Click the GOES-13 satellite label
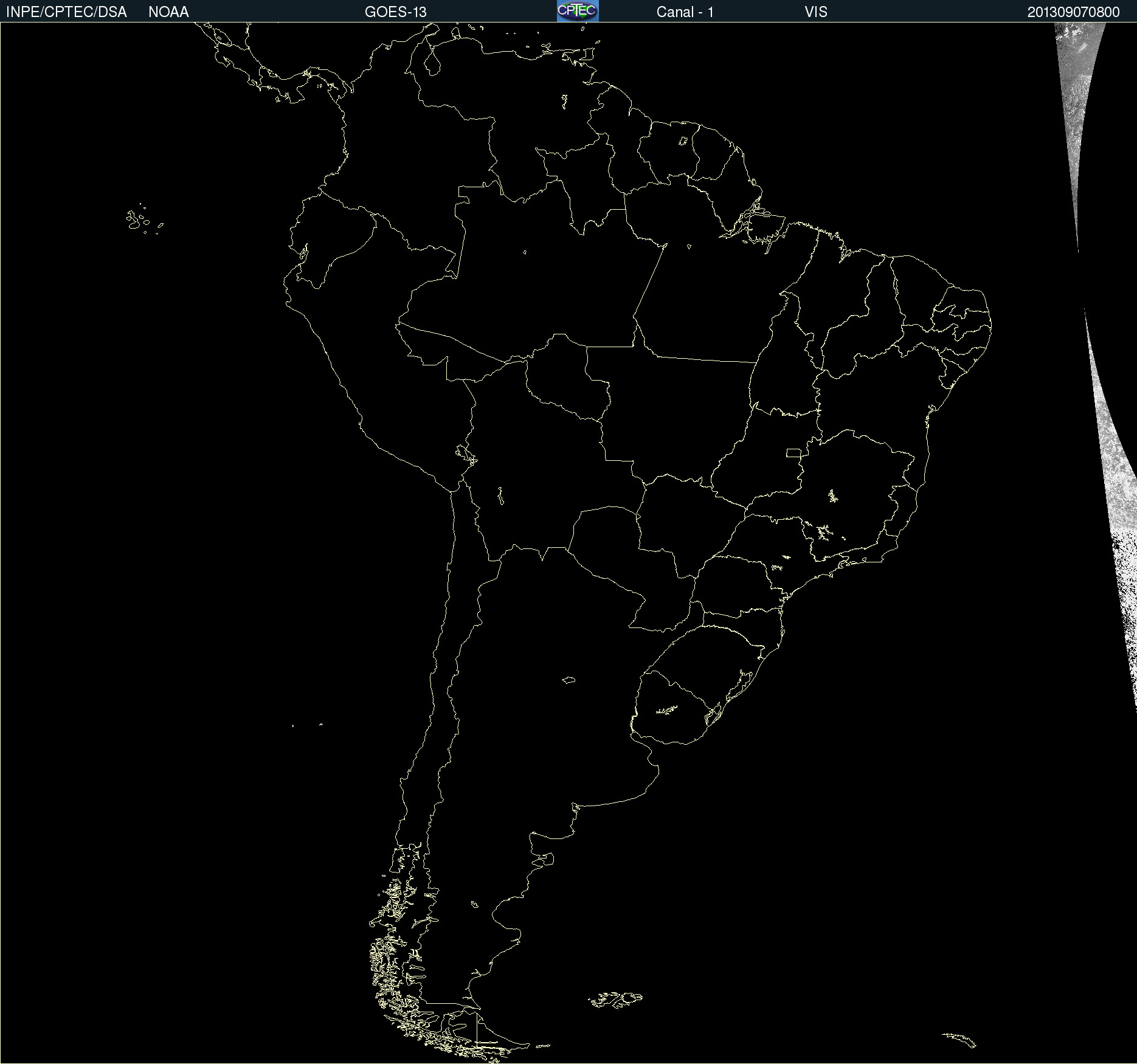The height and width of the screenshot is (1064, 1137). point(396,12)
